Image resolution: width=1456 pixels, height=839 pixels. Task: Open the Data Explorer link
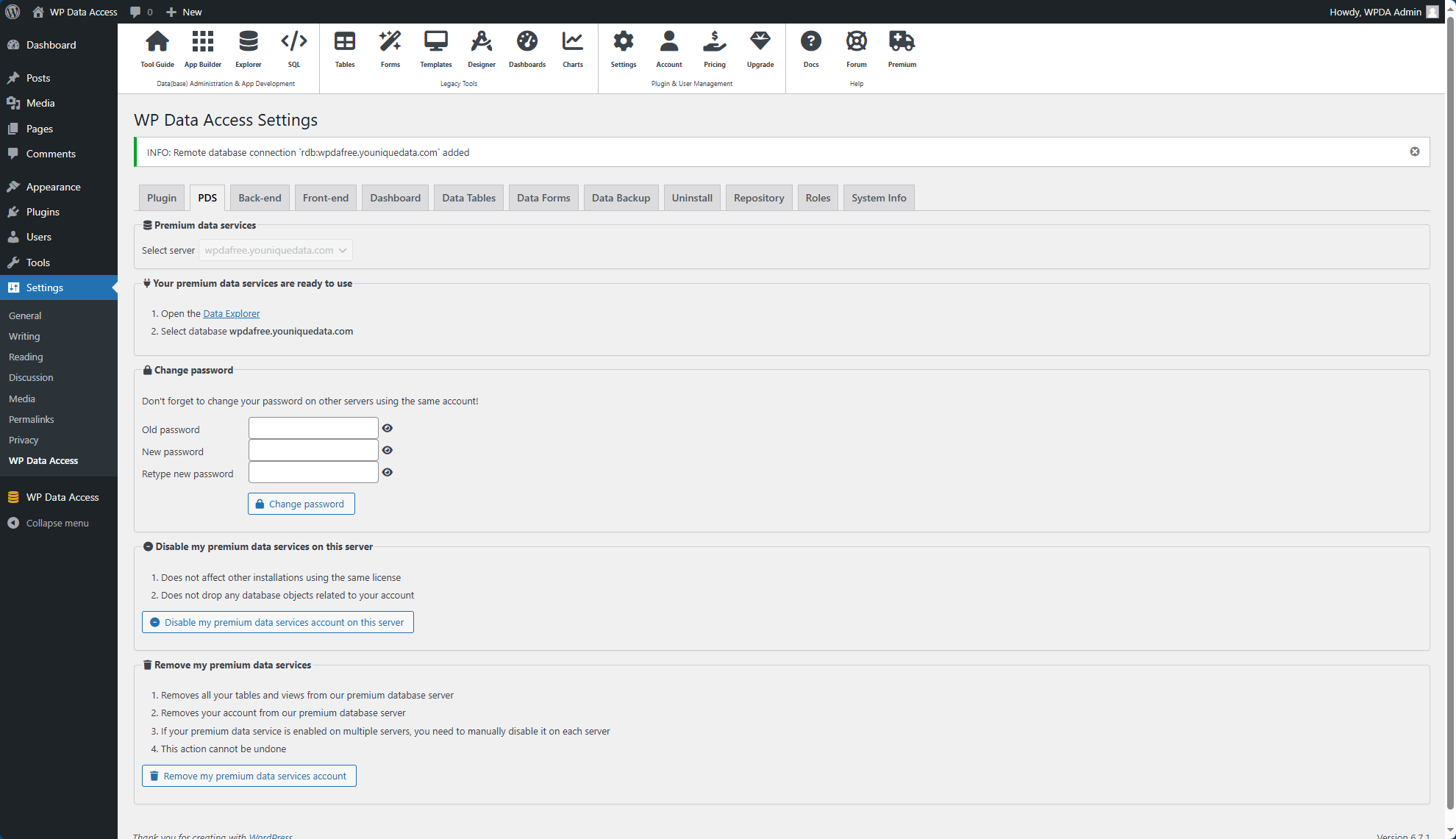pyautogui.click(x=231, y=313)
